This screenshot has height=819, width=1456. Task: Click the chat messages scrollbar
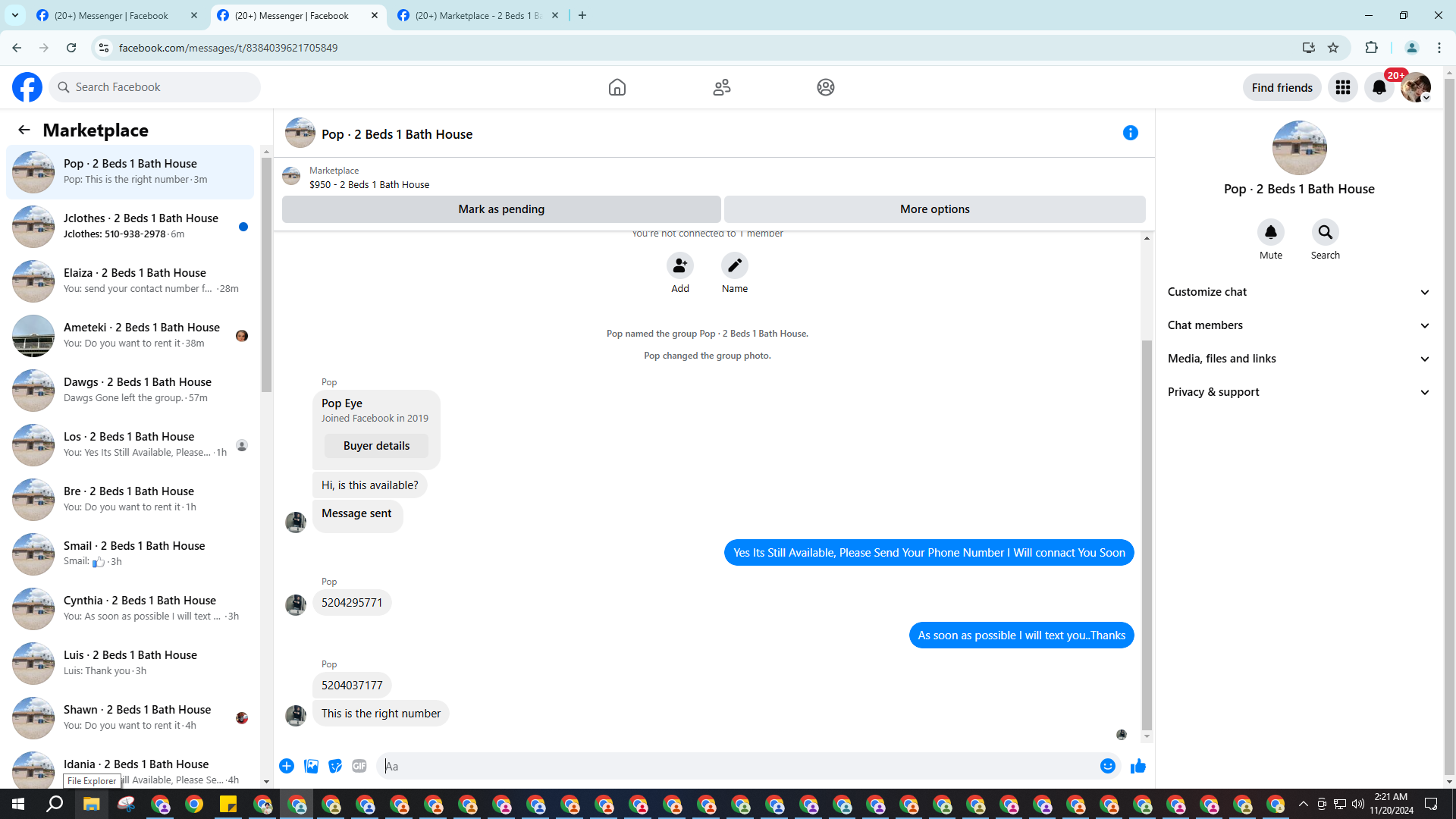pyautogui.click(x=1147, y=535)
